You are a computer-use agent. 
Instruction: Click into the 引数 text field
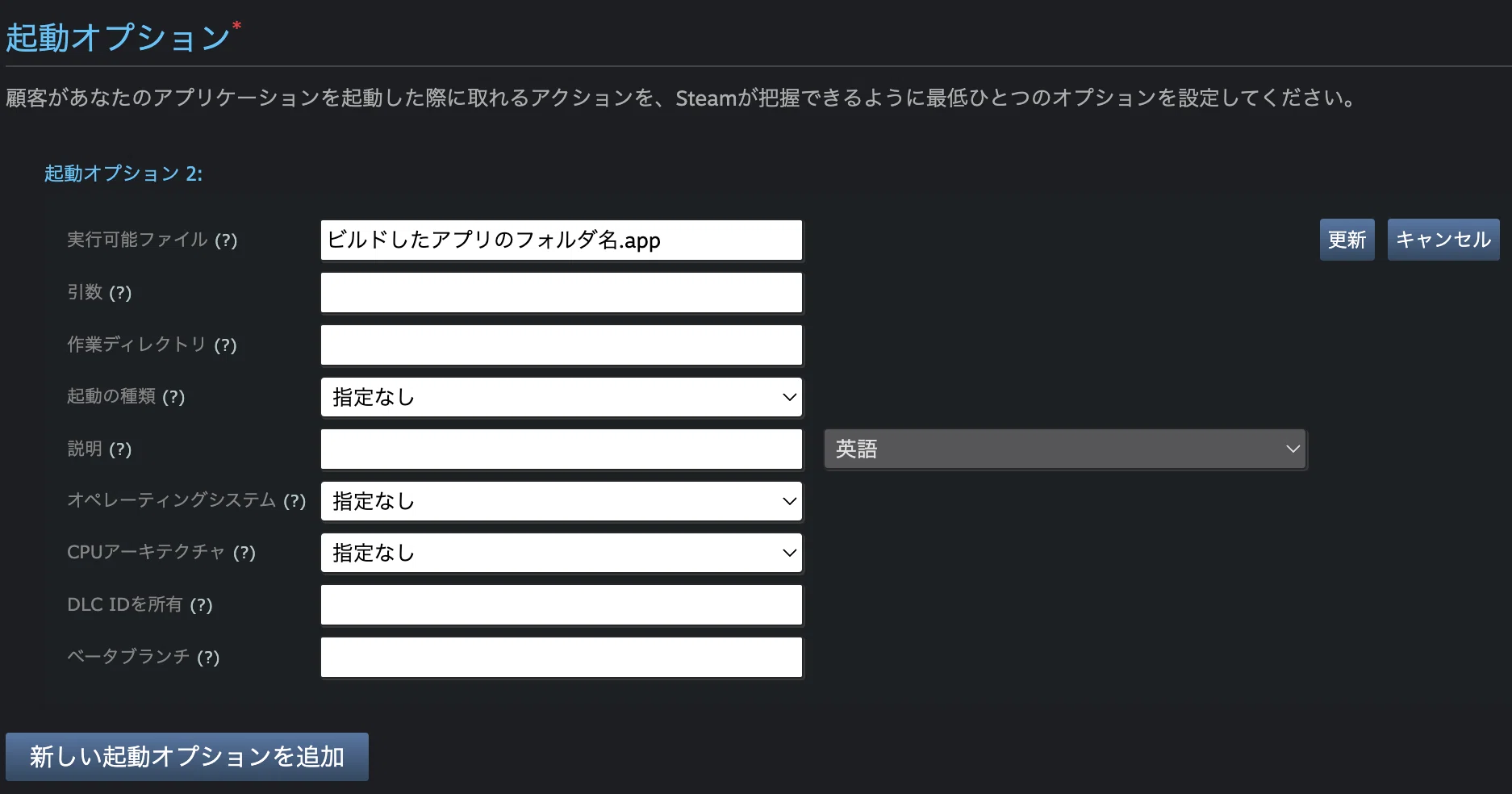pos(562,292)
